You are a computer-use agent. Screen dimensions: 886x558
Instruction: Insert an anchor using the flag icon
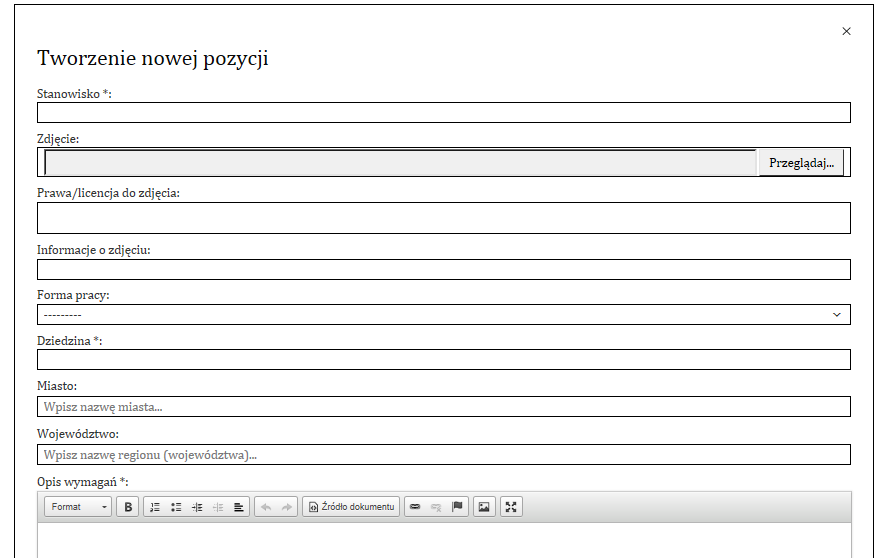457,507
